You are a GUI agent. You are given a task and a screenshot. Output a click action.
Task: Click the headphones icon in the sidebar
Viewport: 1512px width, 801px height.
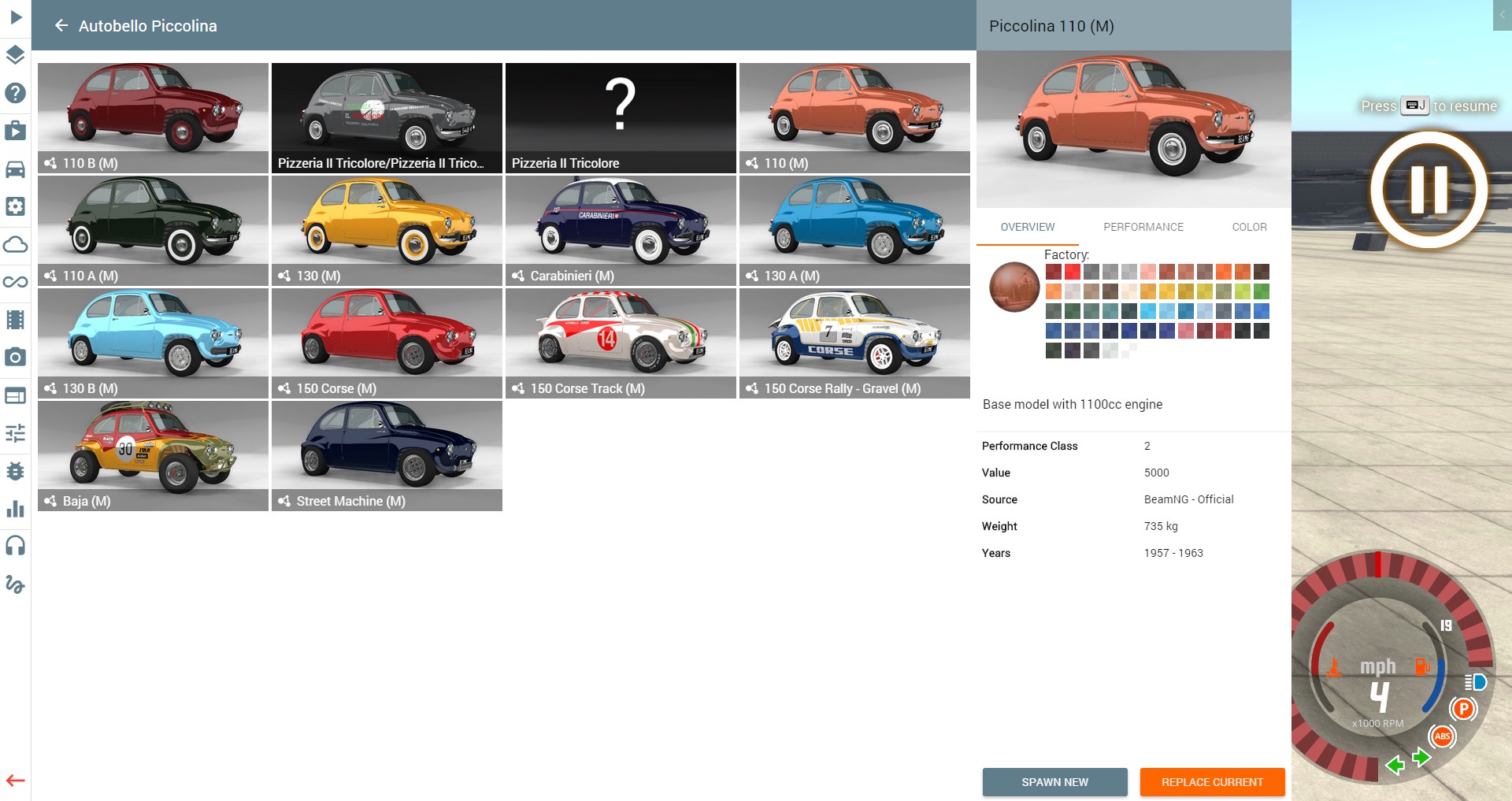(x=16, y=546)
